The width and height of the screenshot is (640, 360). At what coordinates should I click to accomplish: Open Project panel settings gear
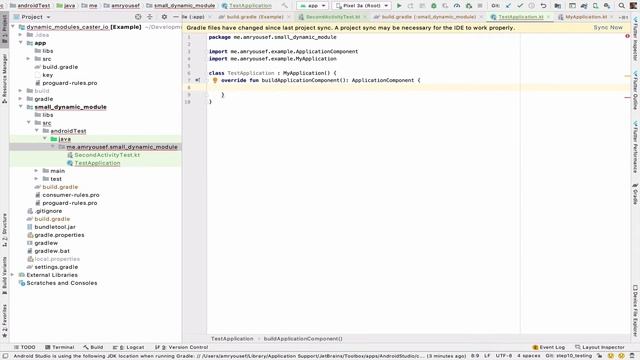(164, 17)
